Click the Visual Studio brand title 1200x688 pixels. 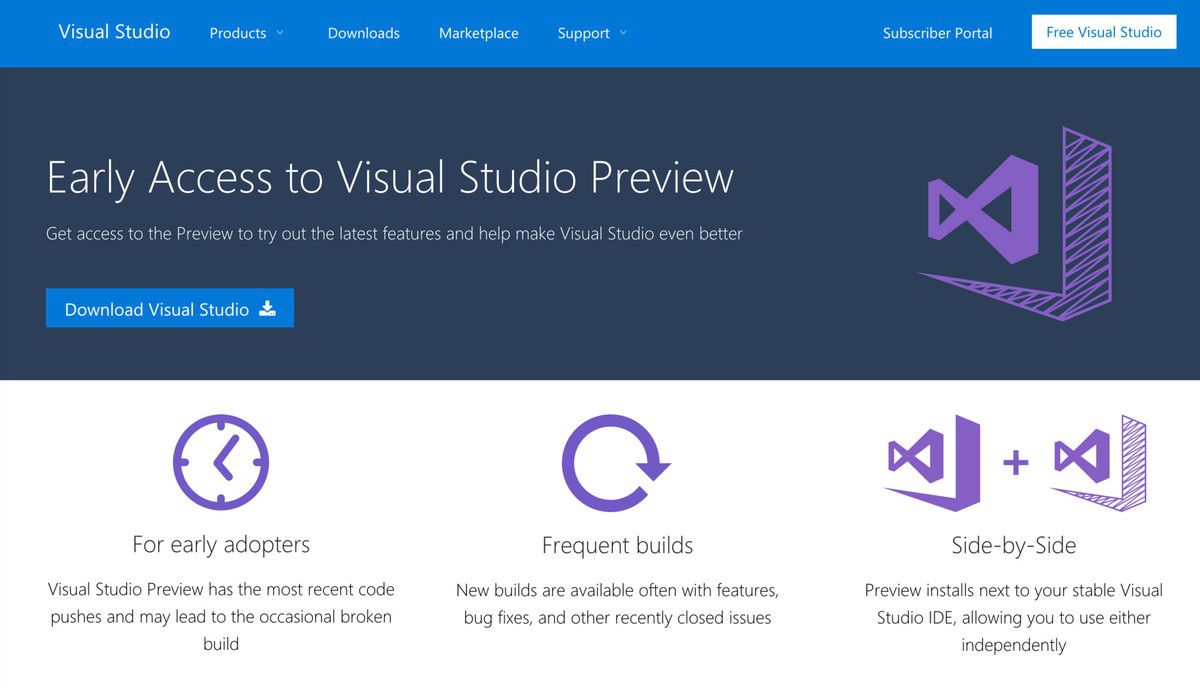point(114,32)
